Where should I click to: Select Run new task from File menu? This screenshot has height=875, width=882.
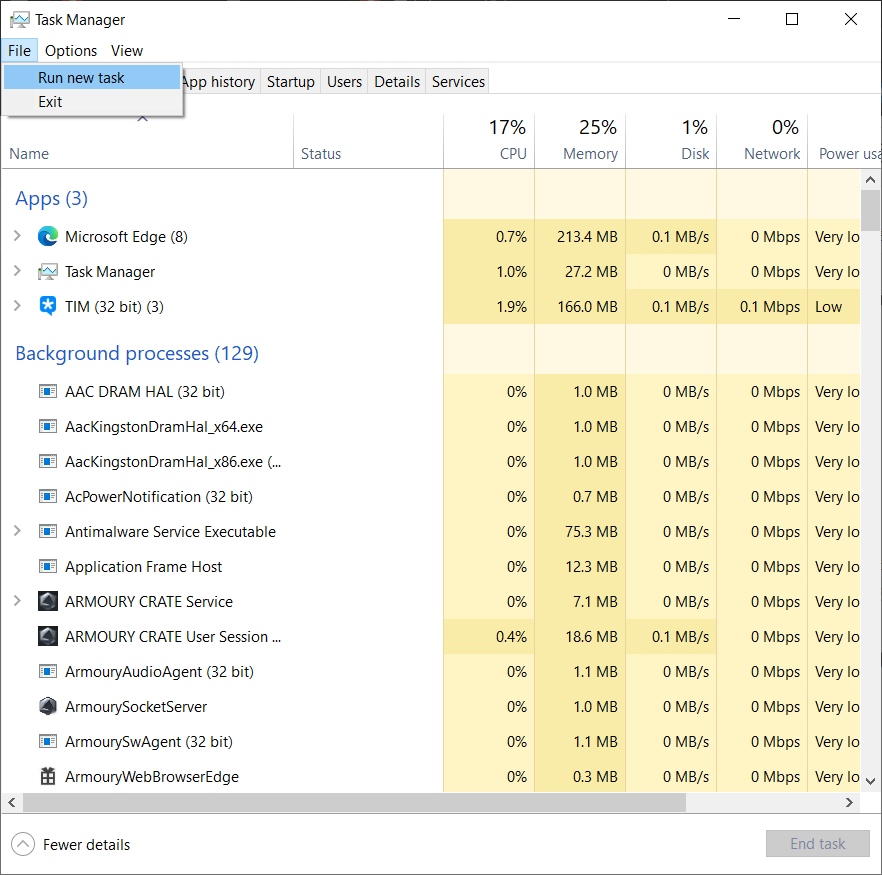[x=92, y=78]
